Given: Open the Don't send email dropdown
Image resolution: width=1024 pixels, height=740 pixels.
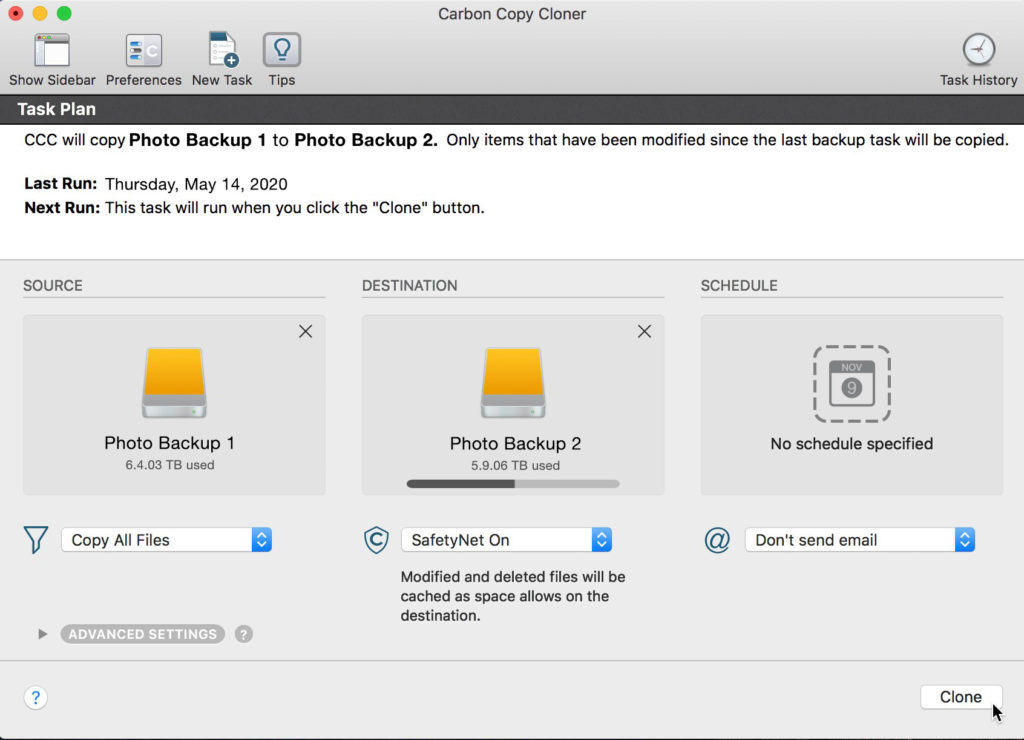Looking at the screenshot, I should tap(859, 540).
